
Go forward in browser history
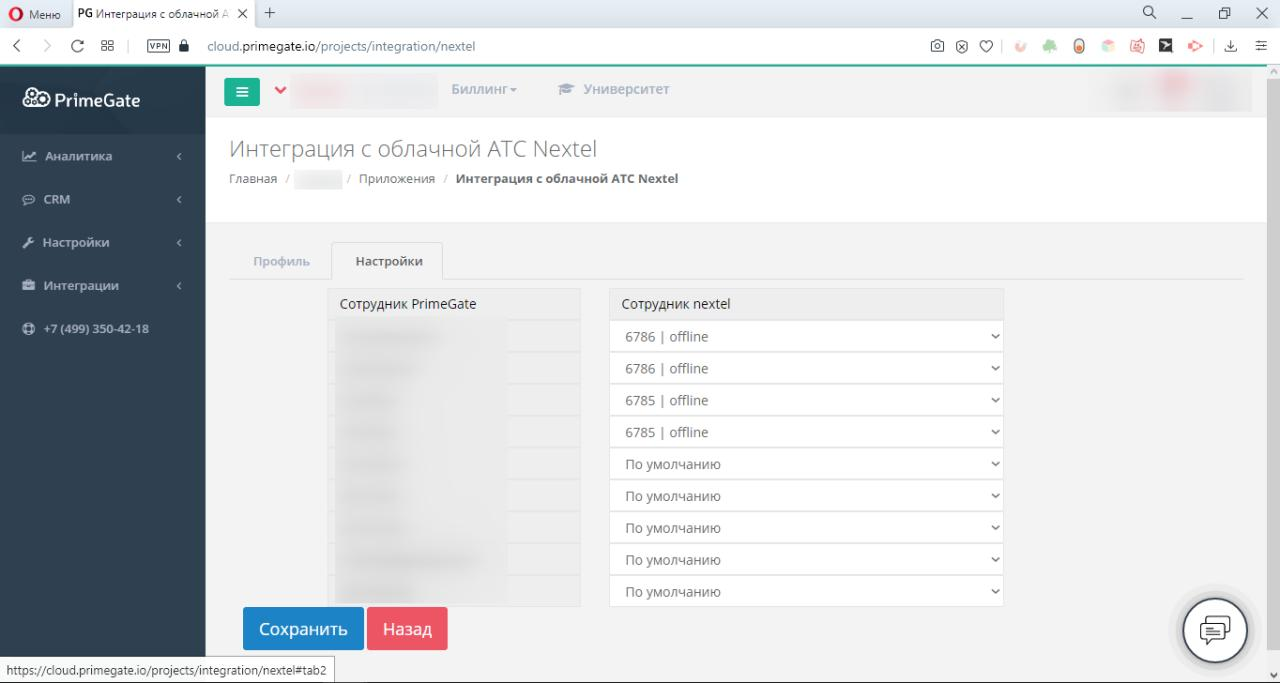click(x=46, y=45)
